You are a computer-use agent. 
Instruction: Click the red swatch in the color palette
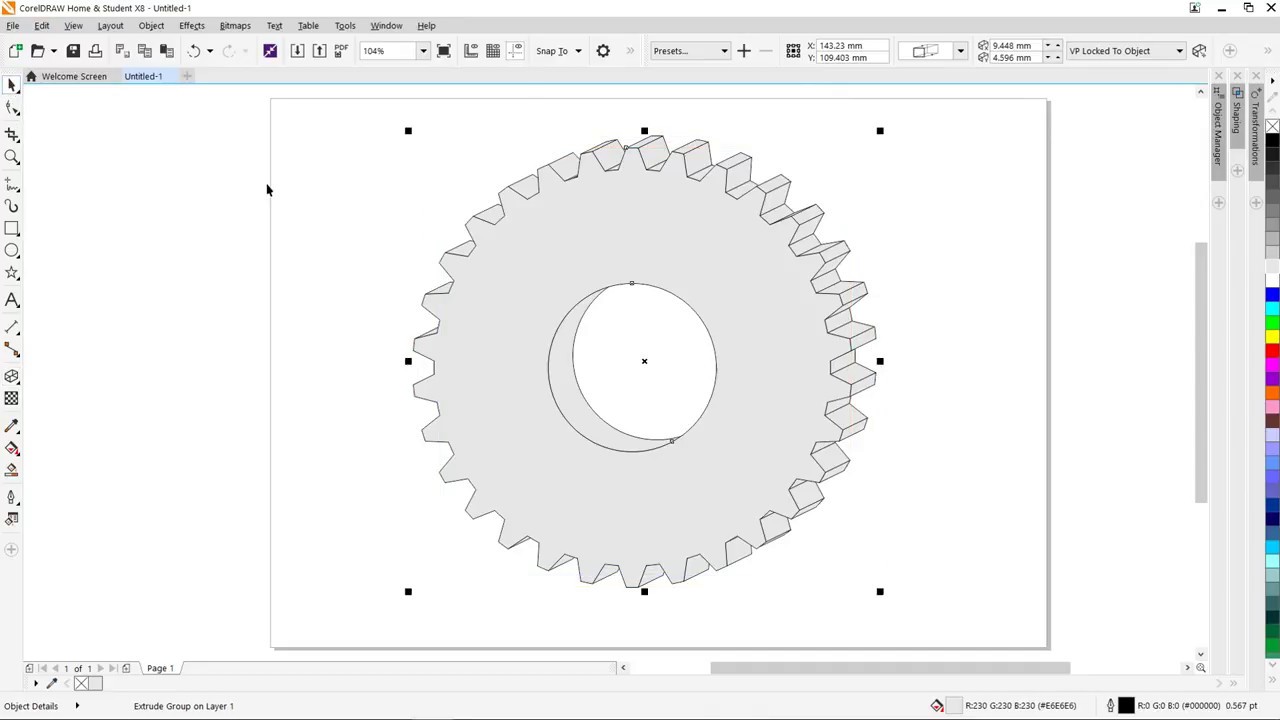click(x=1272, y=350)
